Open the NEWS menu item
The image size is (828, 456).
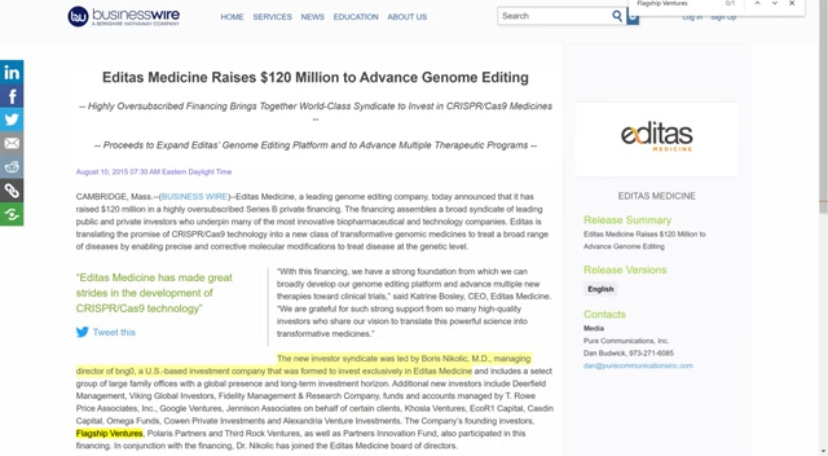(313, 17)
